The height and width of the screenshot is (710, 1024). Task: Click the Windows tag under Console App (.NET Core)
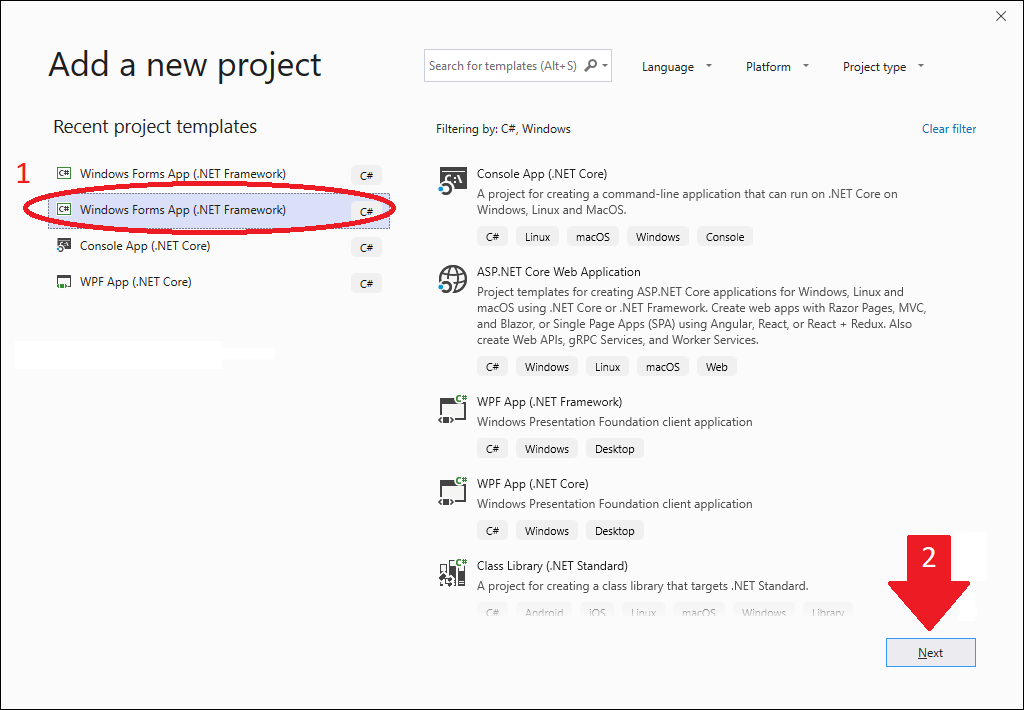pyautogui.click(x=658, y=237)
